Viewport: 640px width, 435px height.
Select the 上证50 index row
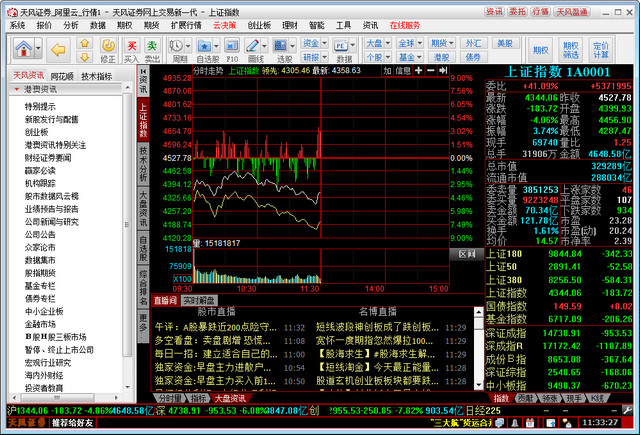pyautogui.click(x=559, y=267)
